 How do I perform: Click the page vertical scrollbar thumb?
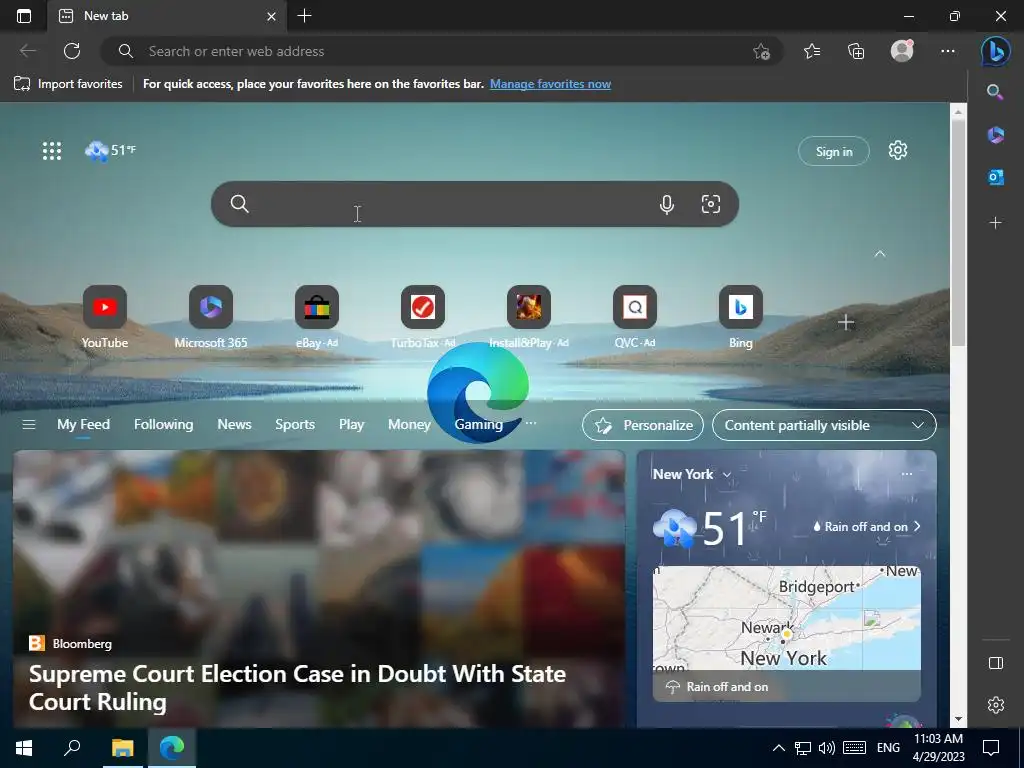coord(958,233)
